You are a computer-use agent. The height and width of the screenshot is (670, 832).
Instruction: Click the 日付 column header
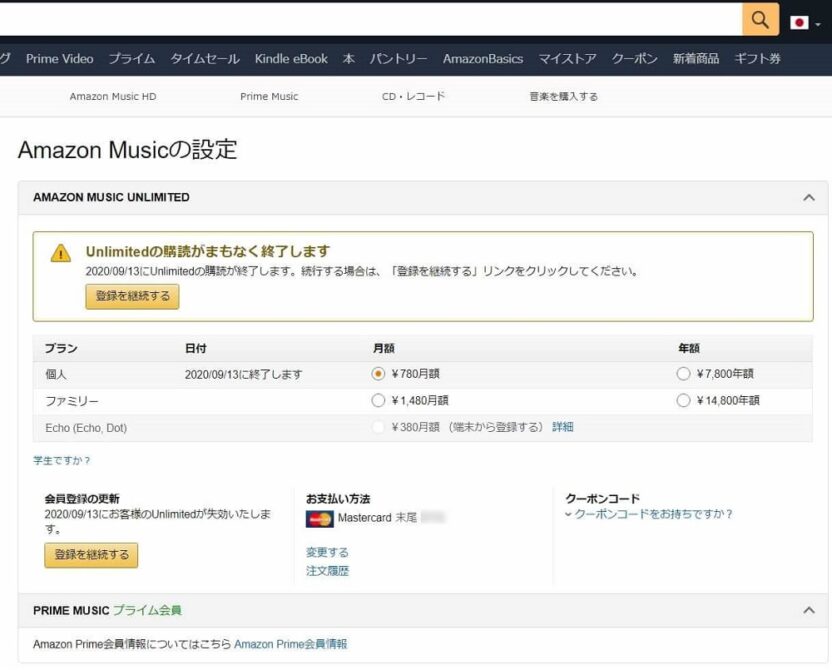tap(195, 348)
